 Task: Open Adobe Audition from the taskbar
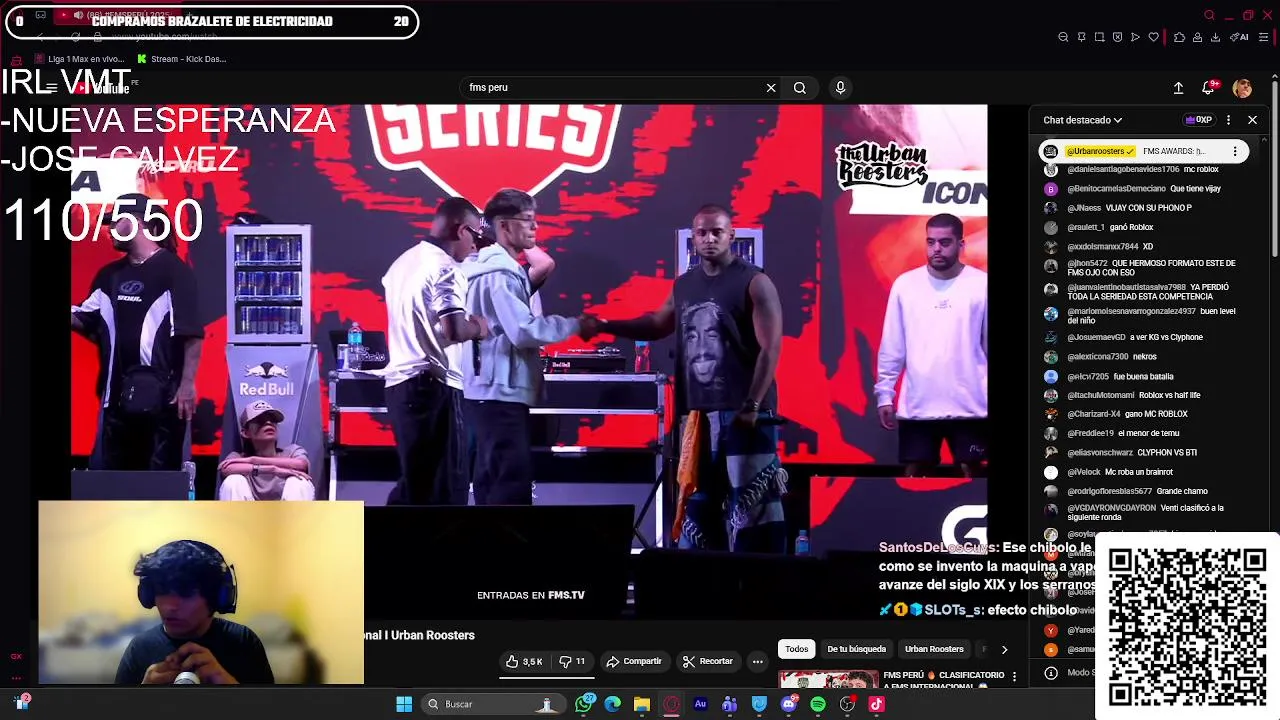(x=700, y=704)
